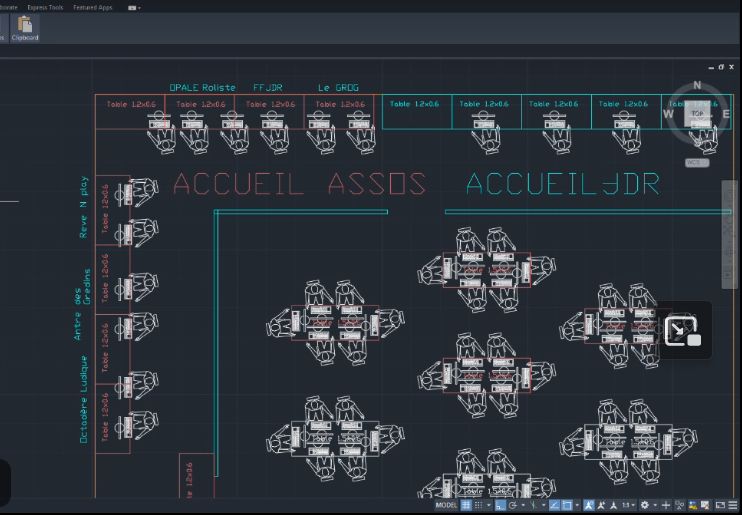Image resolution: width=742 pixels, height=515 pixels.
Task: Switch to the Featured Apps tab
Action: coord(91,7)
